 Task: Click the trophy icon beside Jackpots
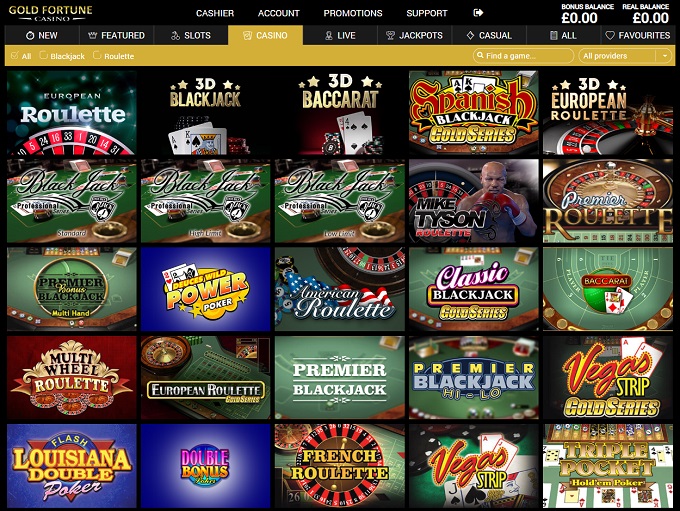[390, 36]
